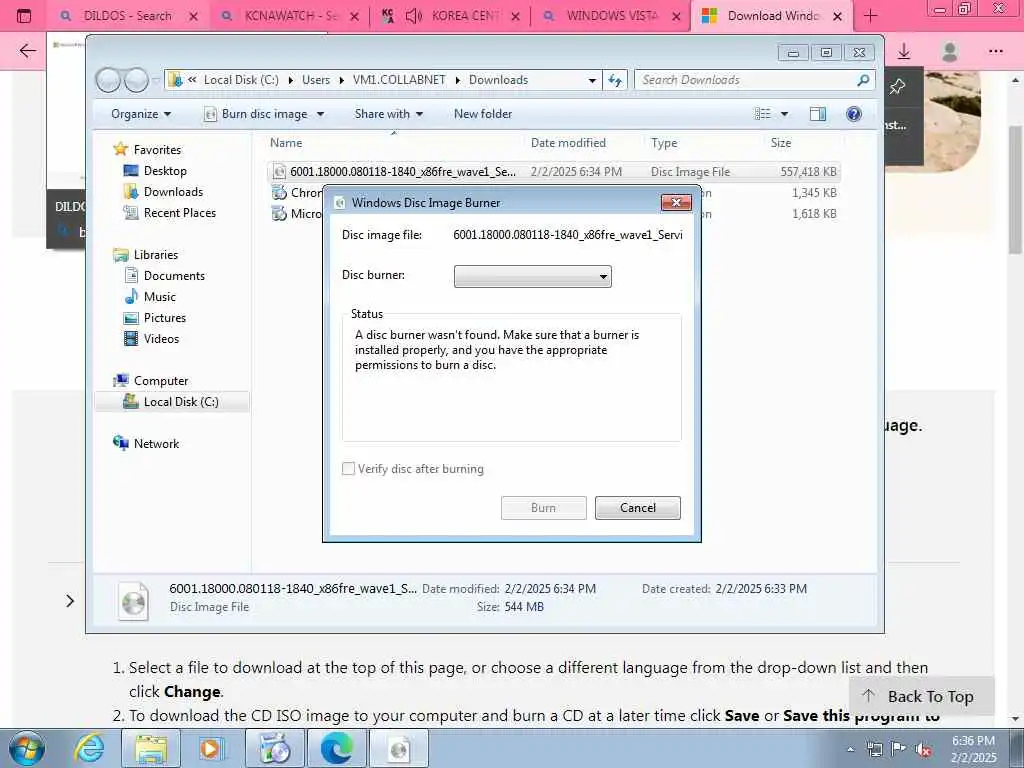
Task: Open the Disc burner dropdown
Action: tap(532, 276)
